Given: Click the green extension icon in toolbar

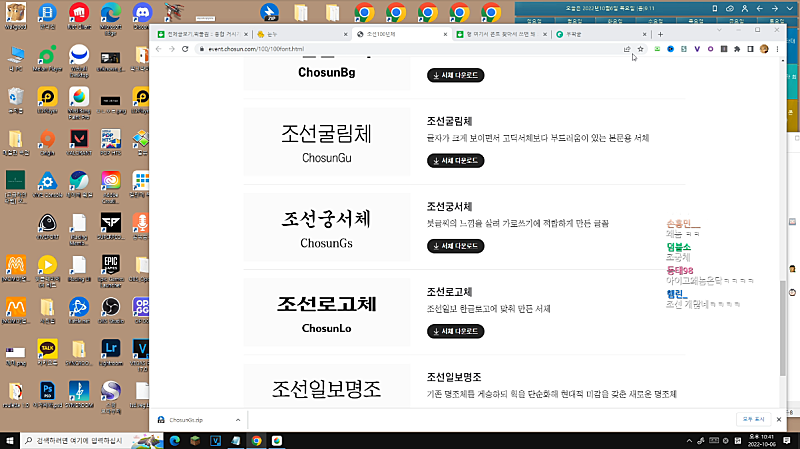Looking at the screenshot, I should 657,49.
